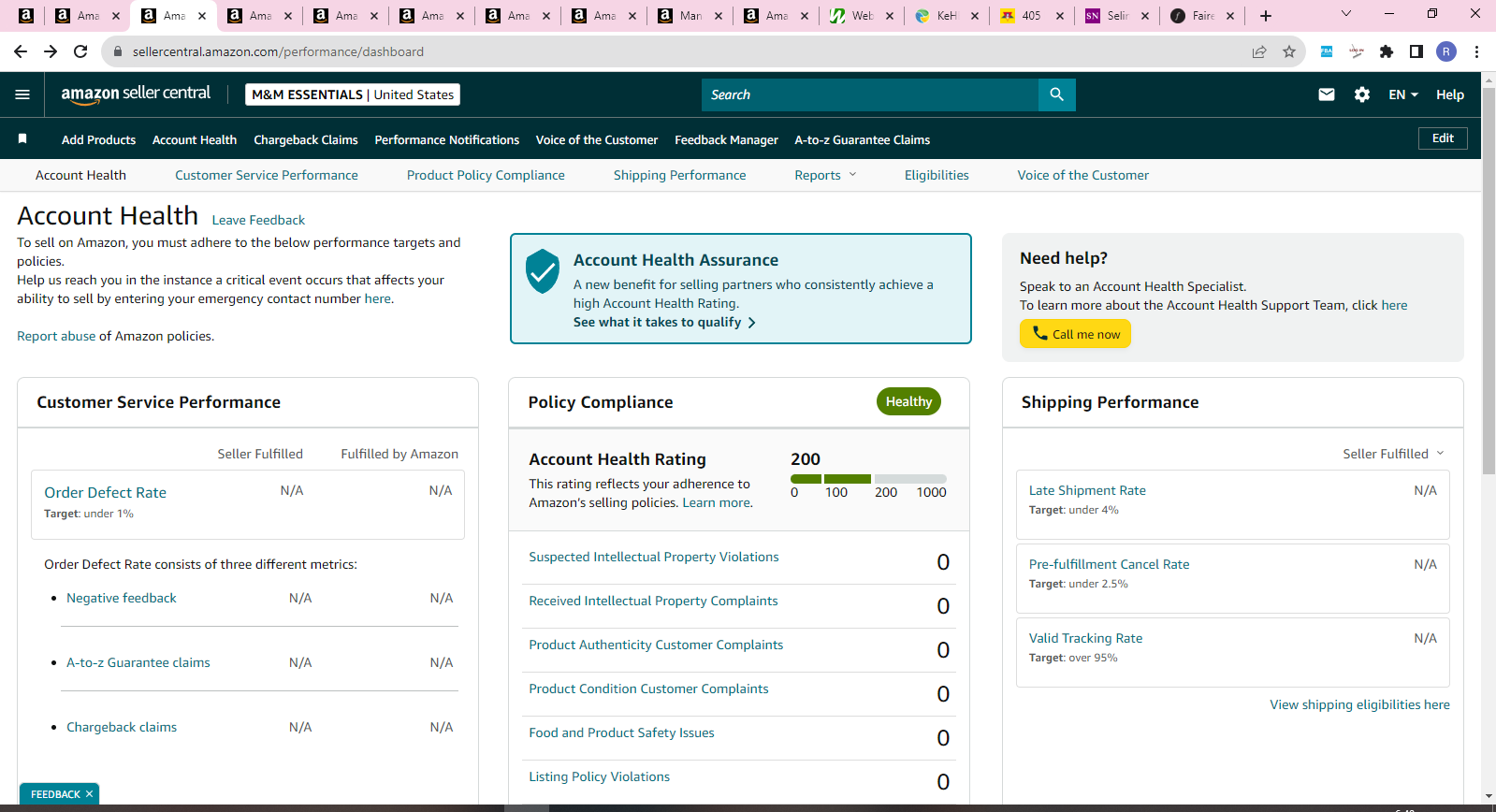The height and width of the screenshot is (812, 1496).
Task: Open Add Products in the menu bar
Action: tap(98, 139)
